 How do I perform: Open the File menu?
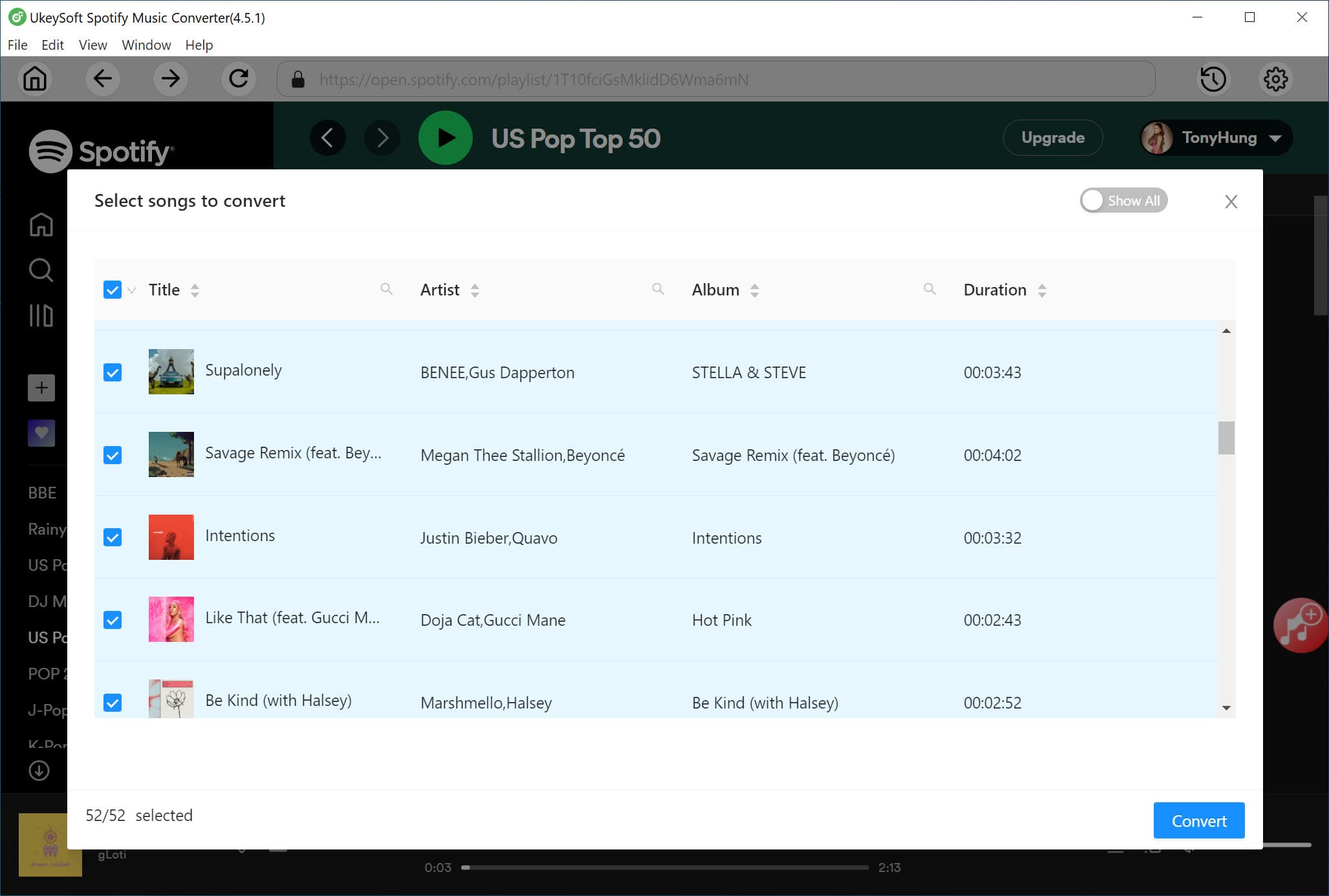coord(17,44)
